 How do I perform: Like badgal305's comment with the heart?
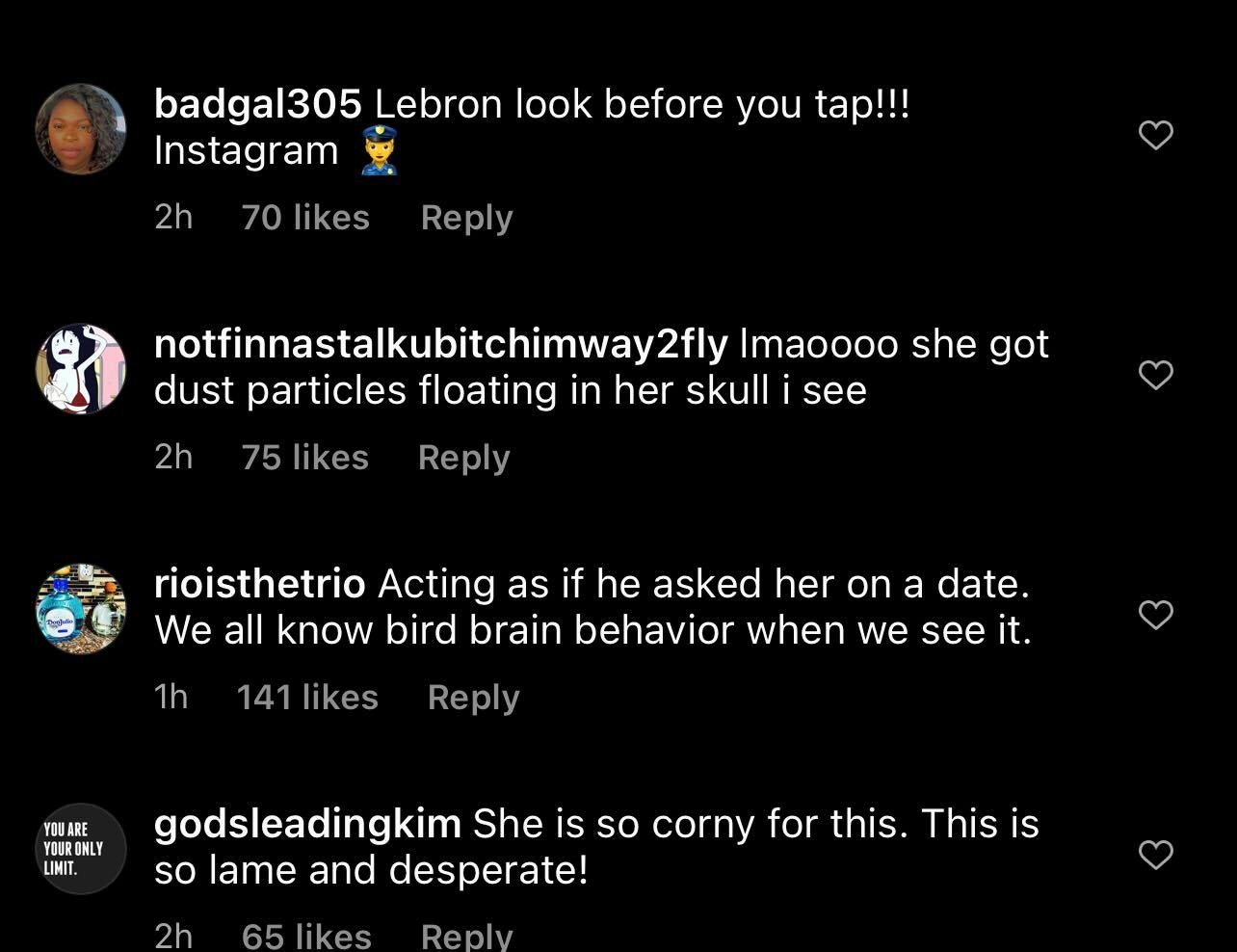click(x=1156, y=135)
